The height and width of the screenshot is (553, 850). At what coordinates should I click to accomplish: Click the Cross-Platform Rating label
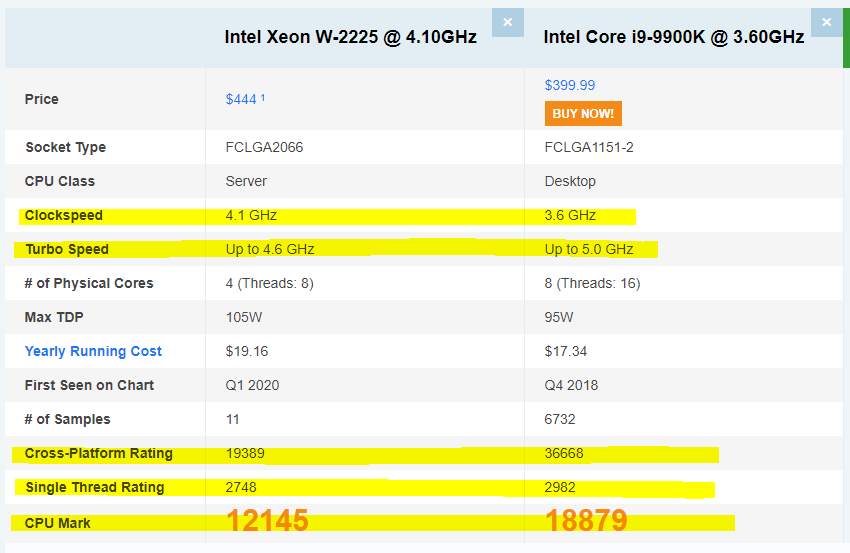click(x=99, y=453)
